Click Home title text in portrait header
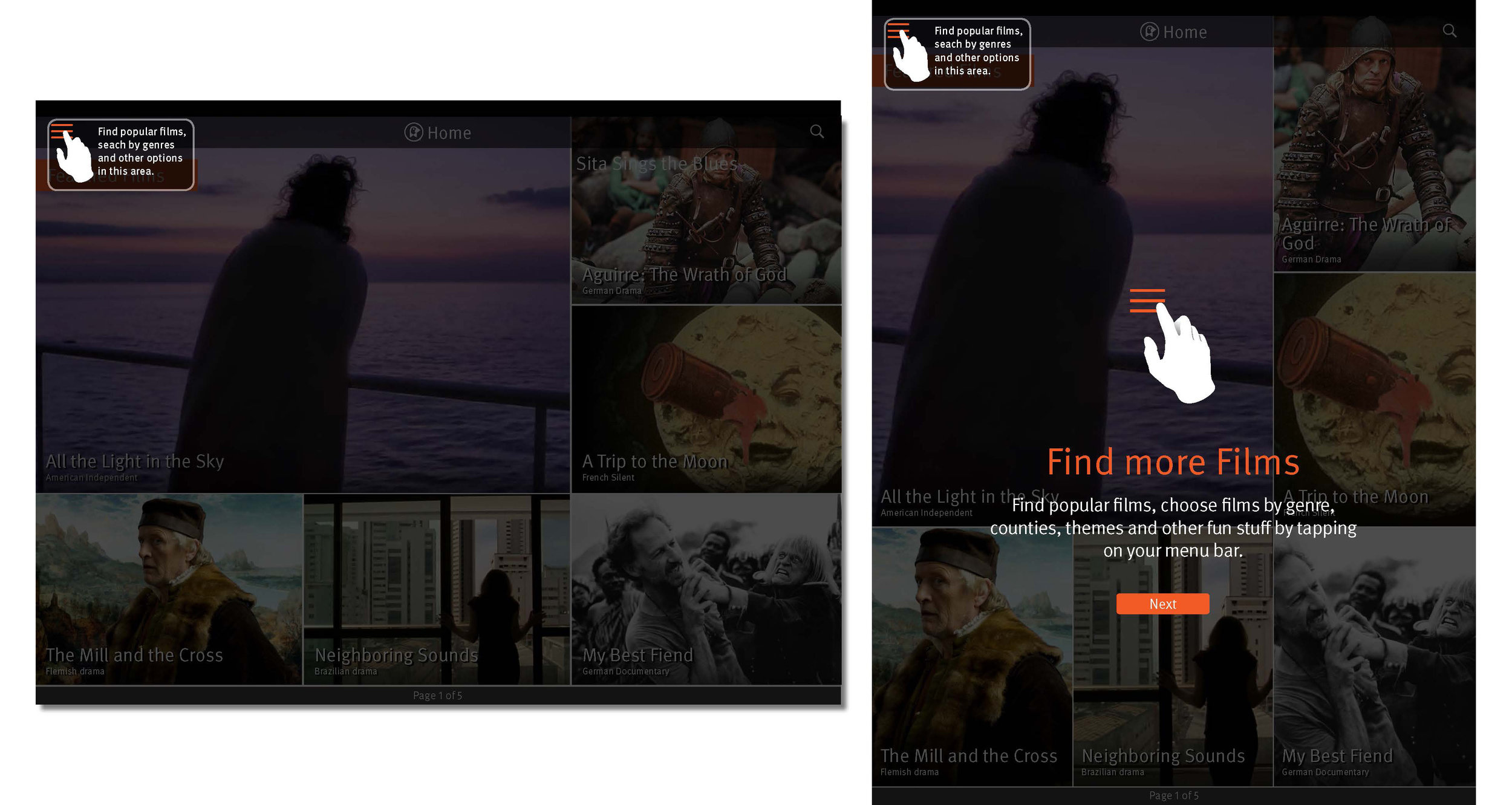The height and width of the screenshot is (805, 1512). point(1185,32)
